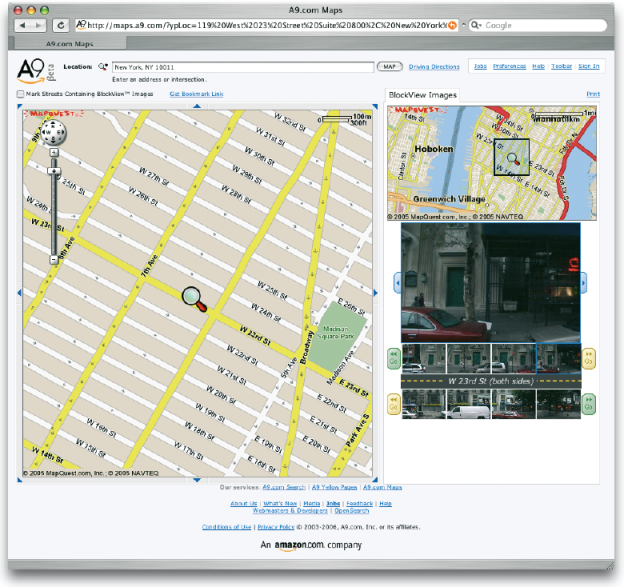Open the Google search magnifier dropdown
Viewport: 624px width, 587px height.
click(476, 25)
